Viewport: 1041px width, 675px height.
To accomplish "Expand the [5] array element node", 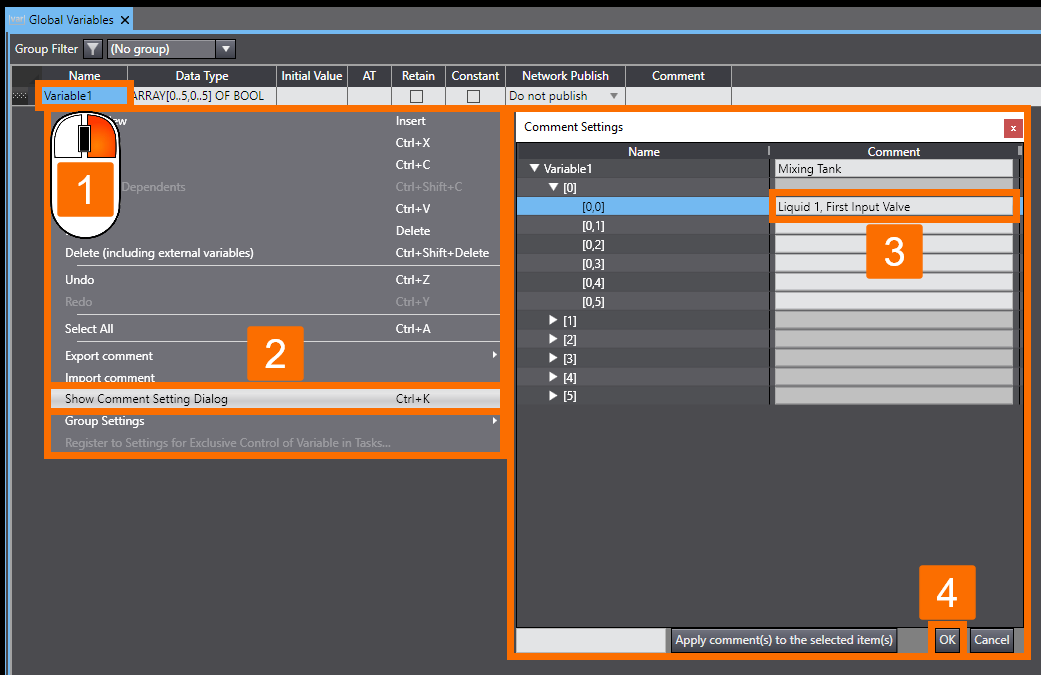I will [553, 395].
